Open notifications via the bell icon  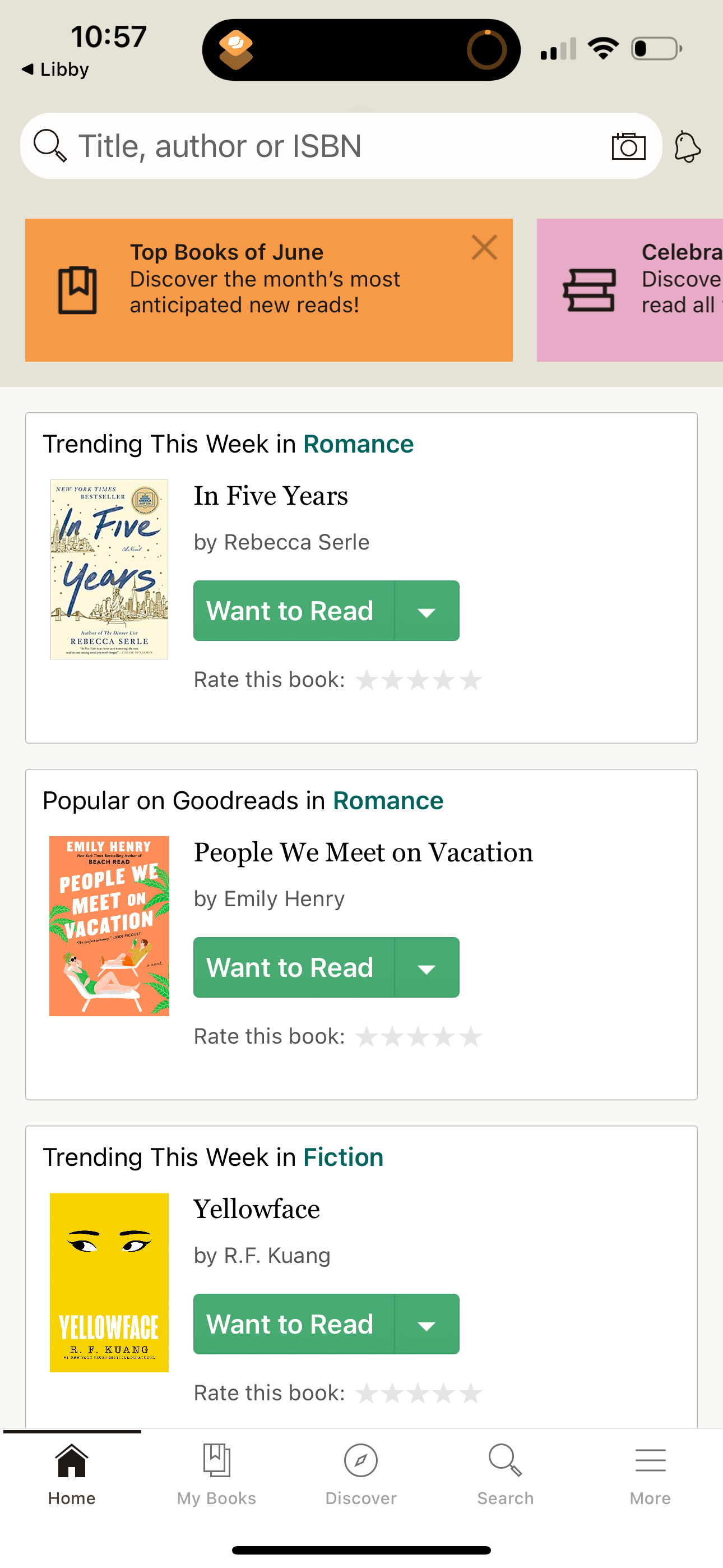pos(687,145)
